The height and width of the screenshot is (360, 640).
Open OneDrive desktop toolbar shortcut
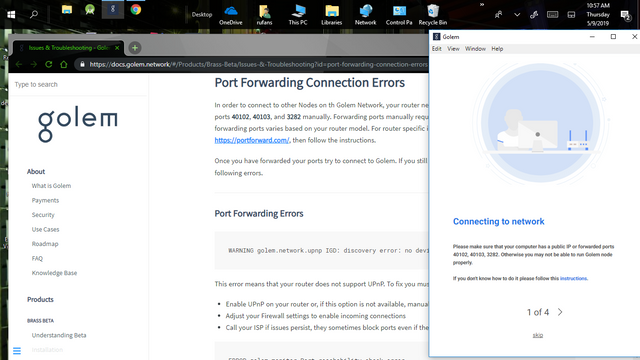[231, 15]
